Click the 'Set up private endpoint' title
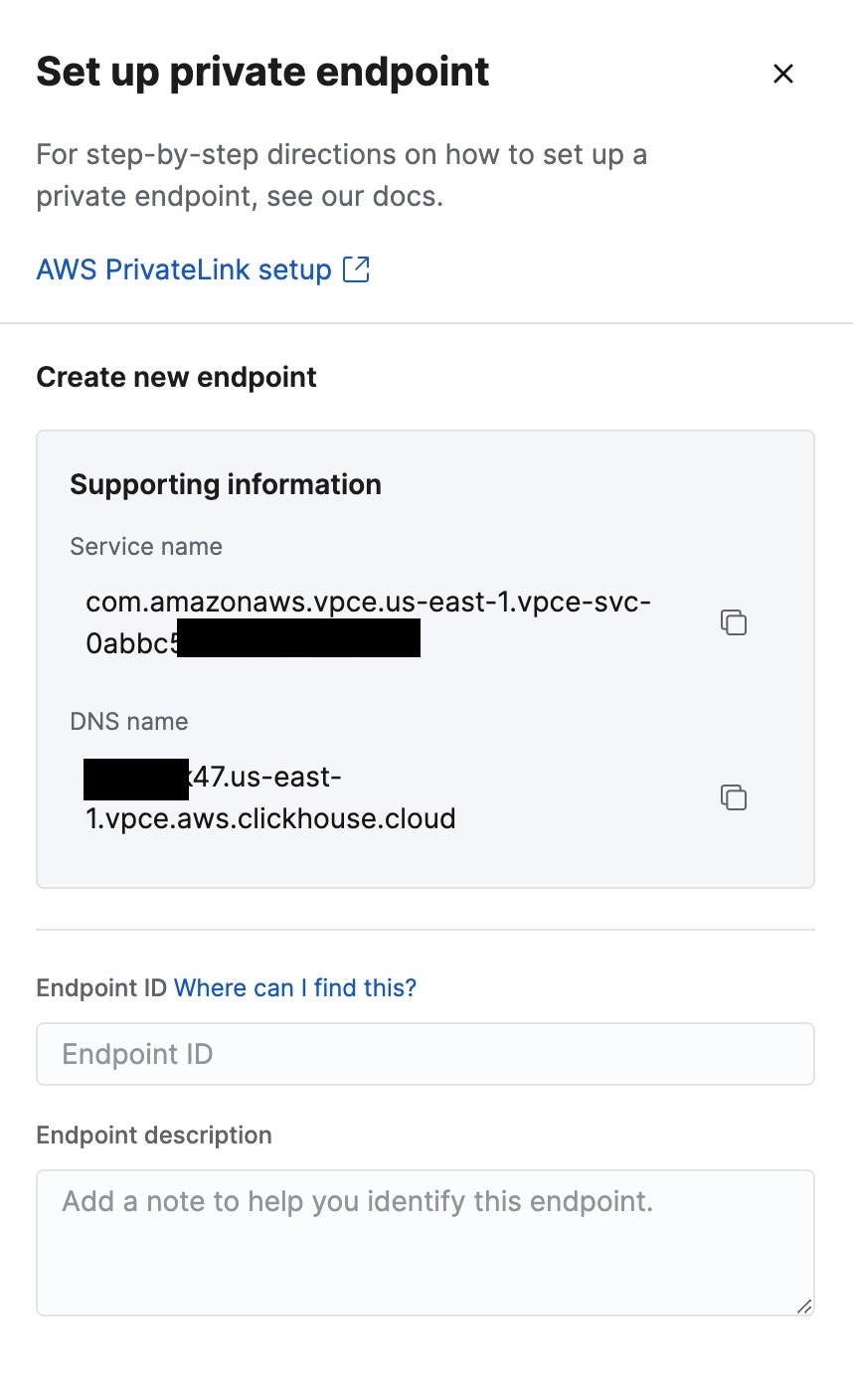 click(x=263, y=72)
